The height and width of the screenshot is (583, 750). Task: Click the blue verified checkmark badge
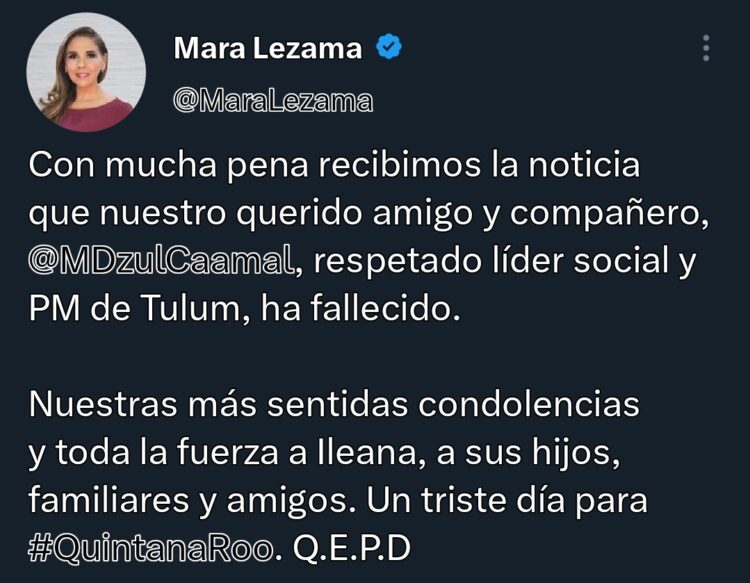388,47
